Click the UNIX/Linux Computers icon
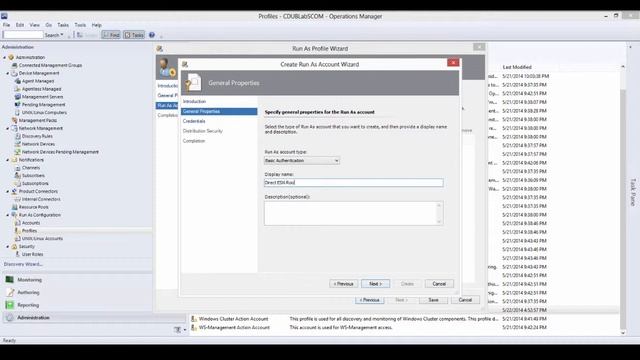Screen dimensions: 640x360 (x=18, y=112)
